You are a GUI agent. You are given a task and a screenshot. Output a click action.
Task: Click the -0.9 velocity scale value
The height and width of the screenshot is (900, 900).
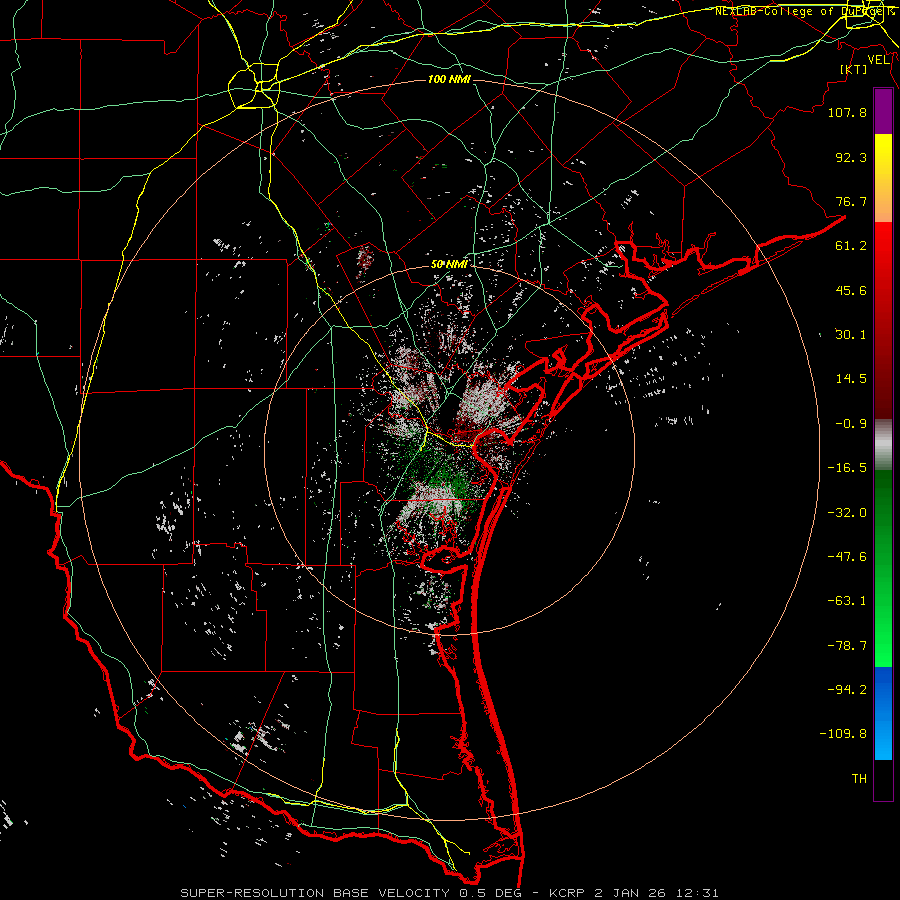point(851,424)
